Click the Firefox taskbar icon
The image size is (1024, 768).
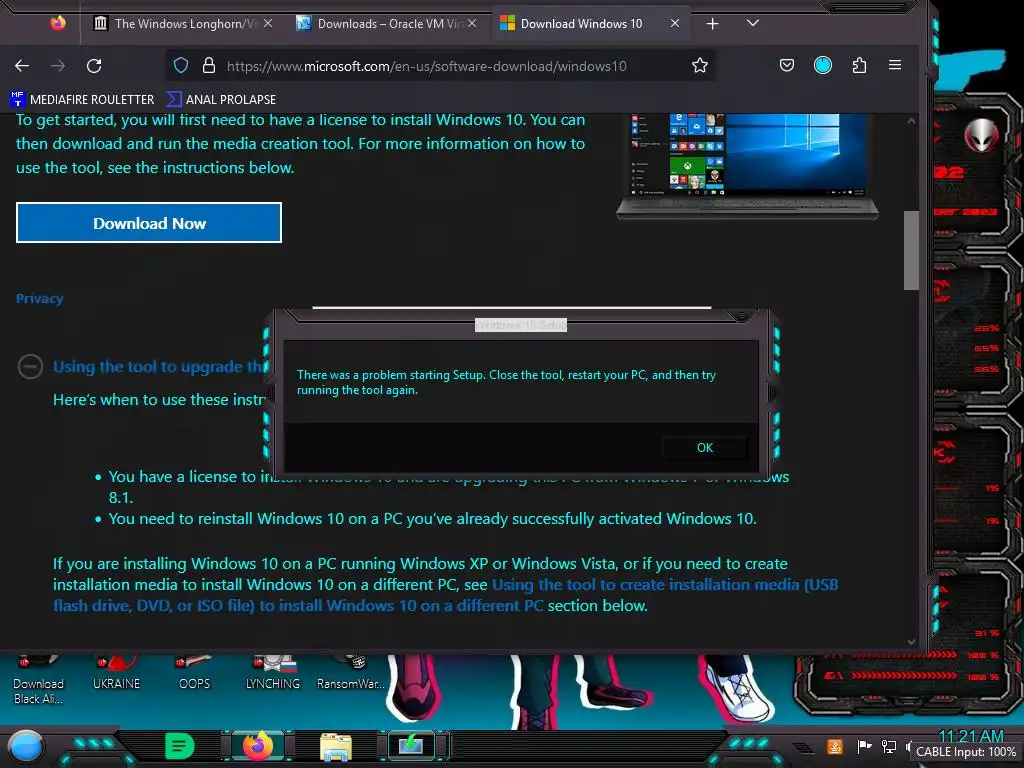point(257,746)
